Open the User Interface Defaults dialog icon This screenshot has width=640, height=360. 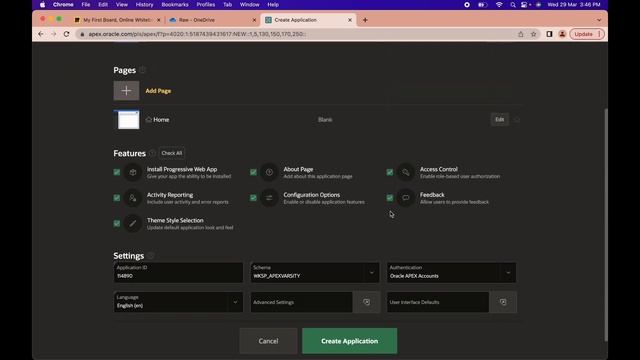point(503,302)
